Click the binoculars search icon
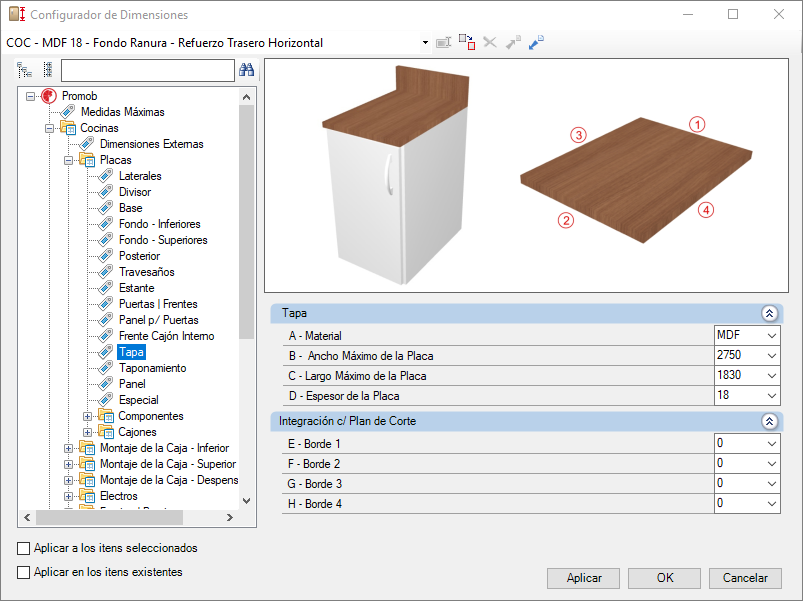The image size is (803, 601). [x=246, y=70]
